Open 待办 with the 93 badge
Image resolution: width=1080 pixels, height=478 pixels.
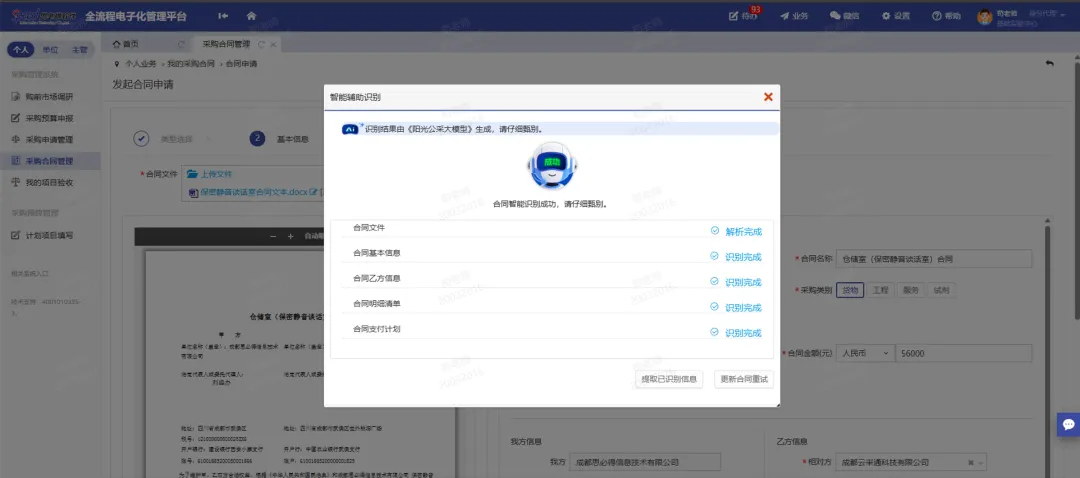pyautogui.click(x=744, y=16)
